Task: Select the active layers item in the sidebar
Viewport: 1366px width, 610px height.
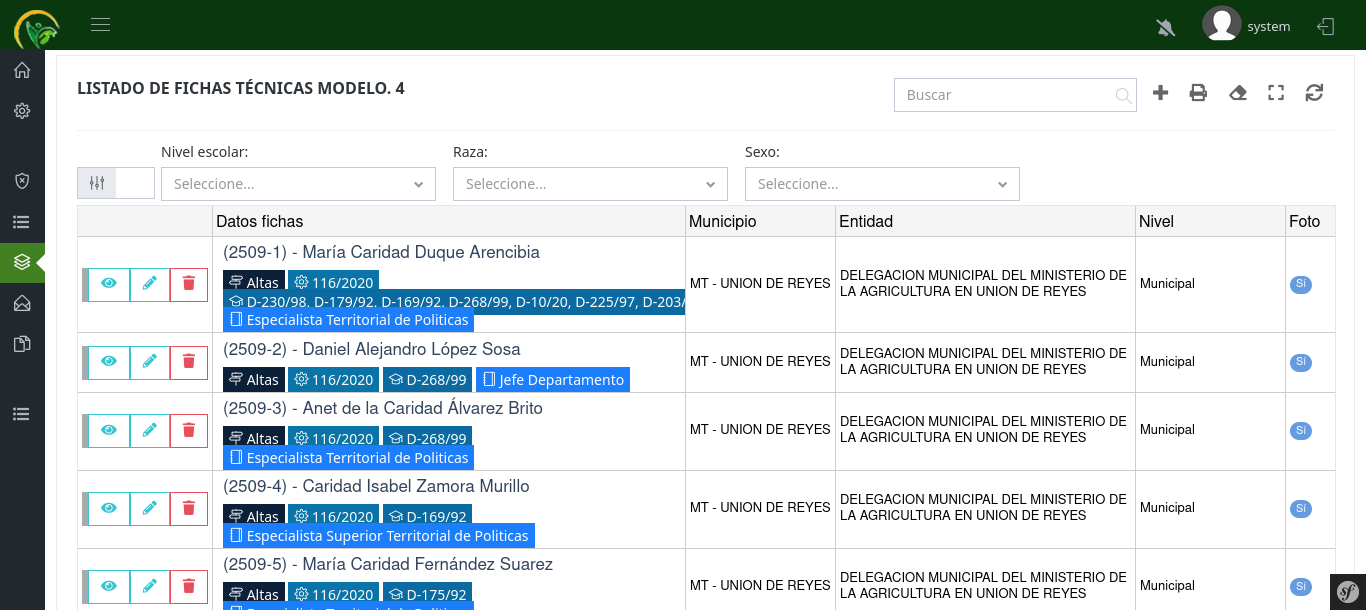Action: (22, 262)
